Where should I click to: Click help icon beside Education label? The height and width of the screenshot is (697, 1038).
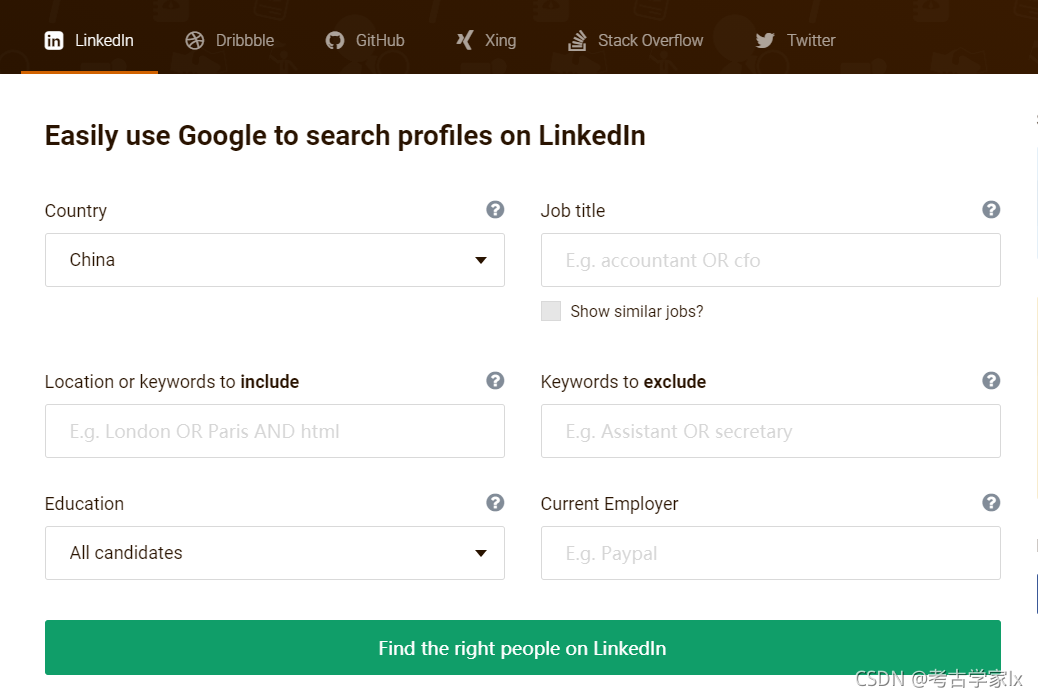pos(495,502)
